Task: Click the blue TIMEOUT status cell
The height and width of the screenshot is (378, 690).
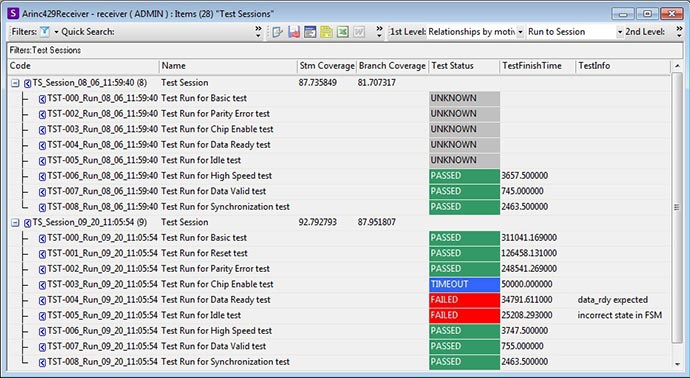Action: [464, 284]
